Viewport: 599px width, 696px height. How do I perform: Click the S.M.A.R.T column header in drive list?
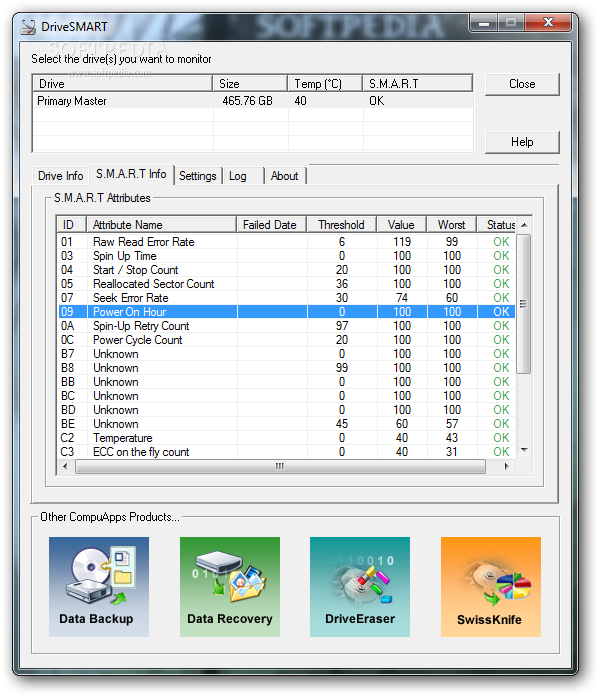tap(417, 83)
